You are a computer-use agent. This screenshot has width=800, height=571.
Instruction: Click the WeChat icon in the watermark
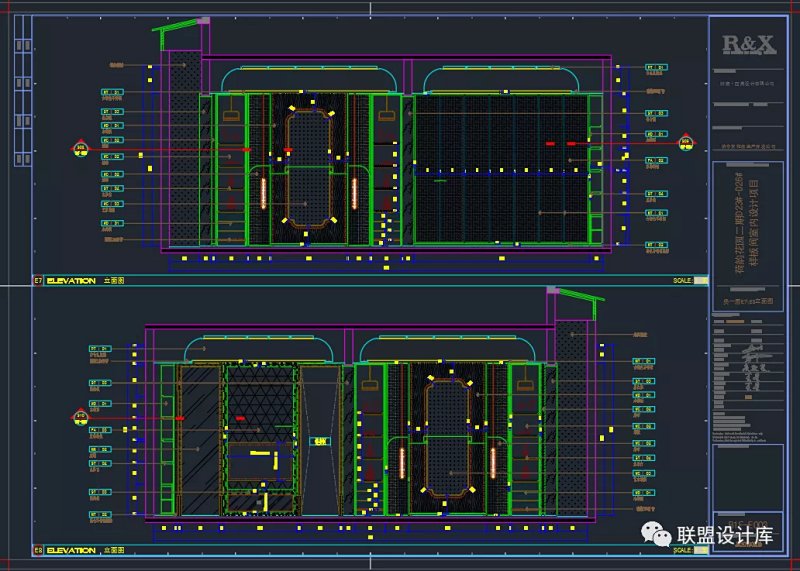660,535
